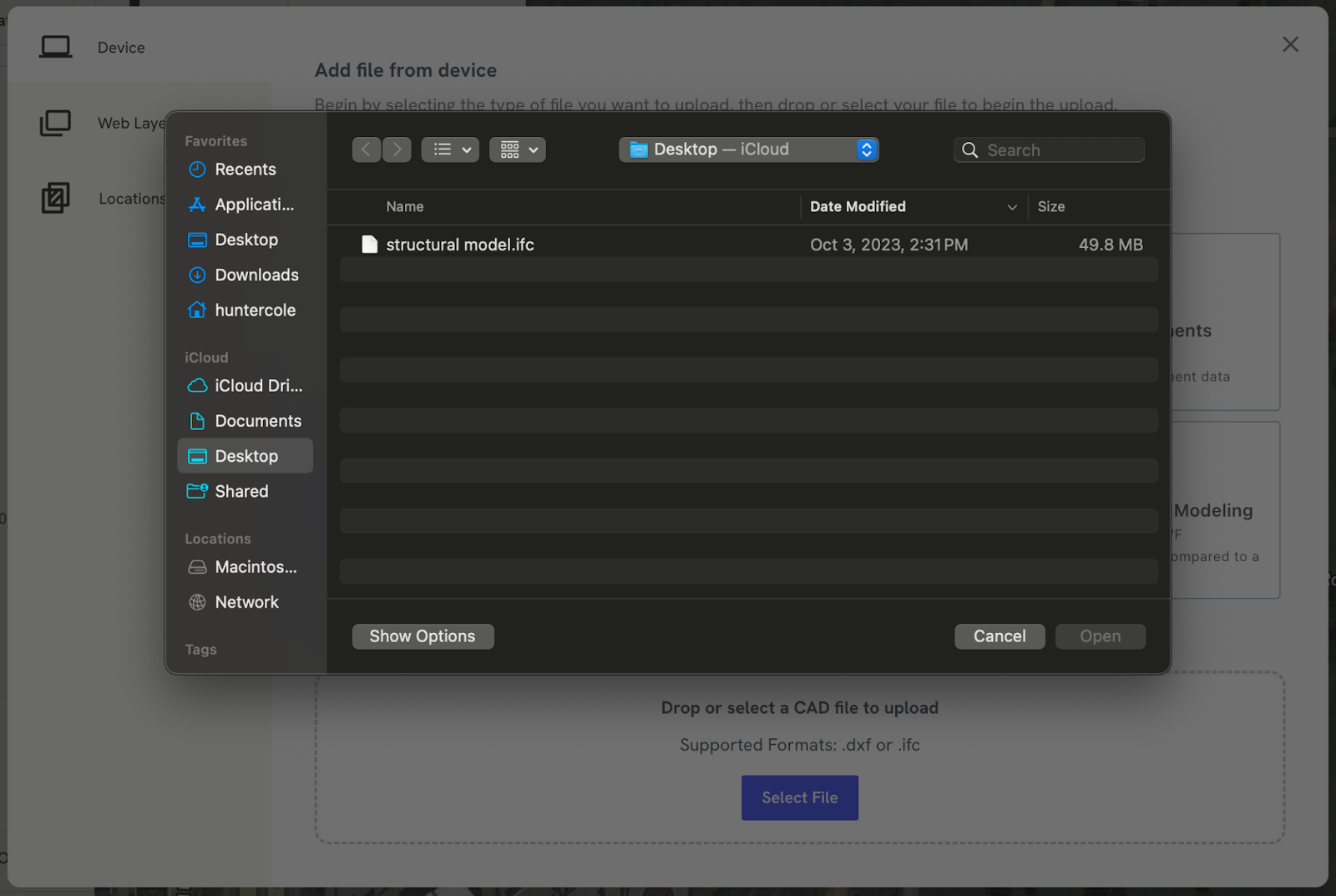The height and width of the screenshot is (896, 1336).
Task: Open iCloud Drive in the sidebar
Action: [x=245, y=386]
